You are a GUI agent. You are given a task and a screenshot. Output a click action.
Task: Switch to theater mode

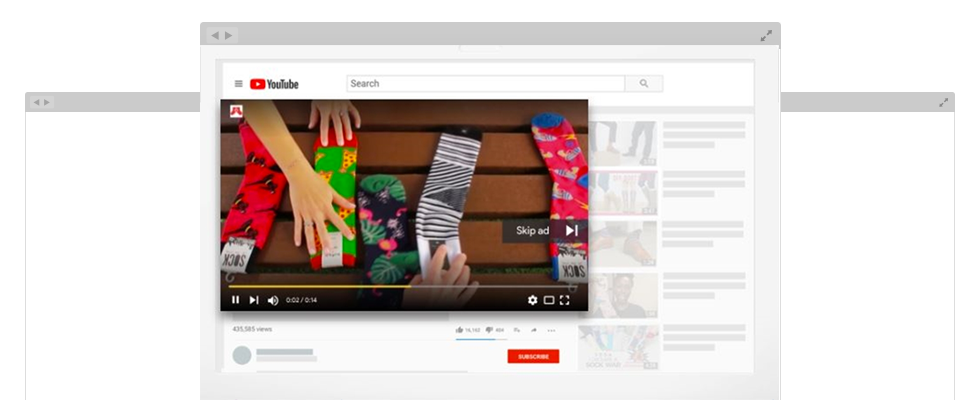pos(549,300)
